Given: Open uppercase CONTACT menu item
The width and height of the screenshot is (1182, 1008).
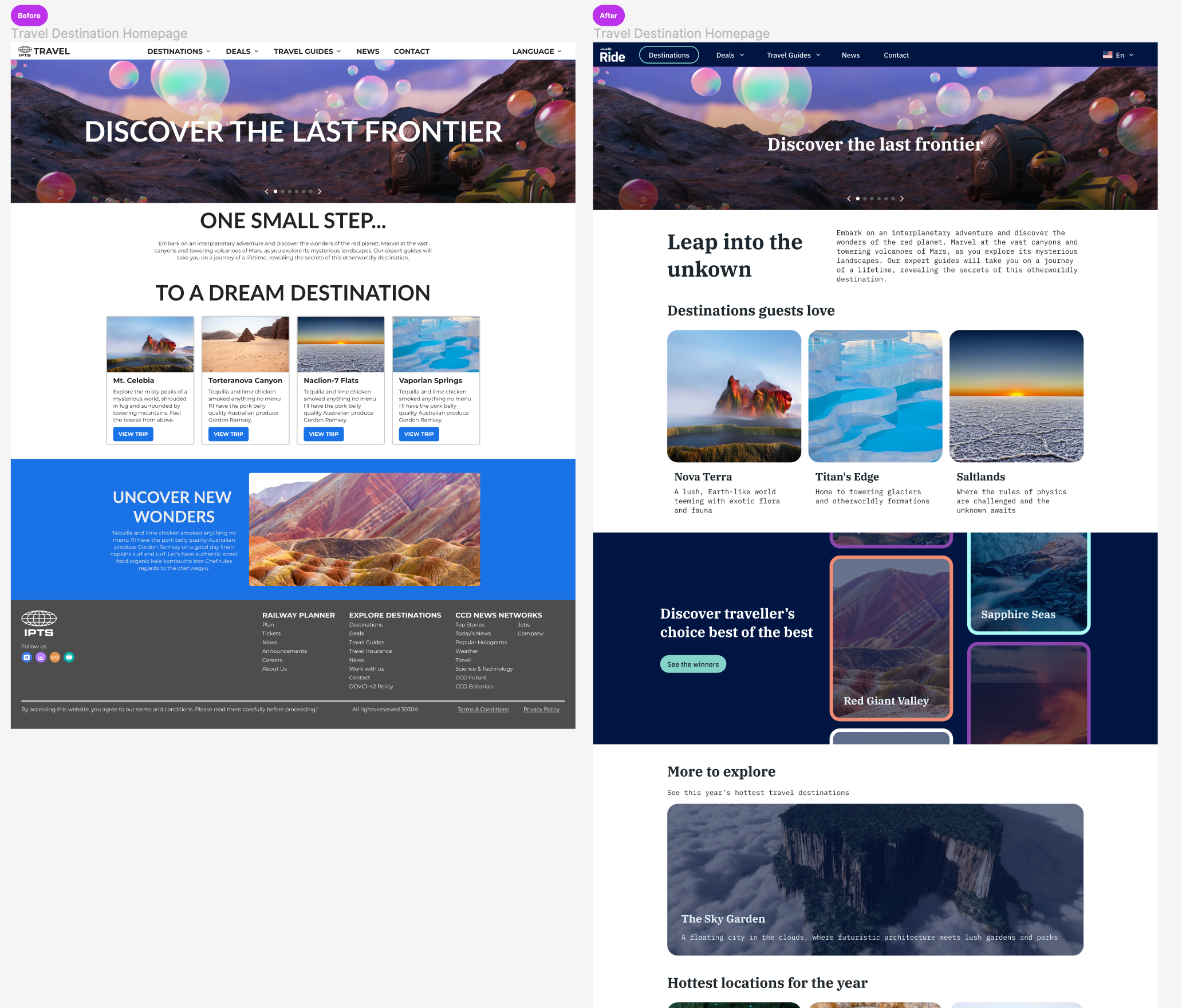Looking at the screenshot, I should click(411, 52).
